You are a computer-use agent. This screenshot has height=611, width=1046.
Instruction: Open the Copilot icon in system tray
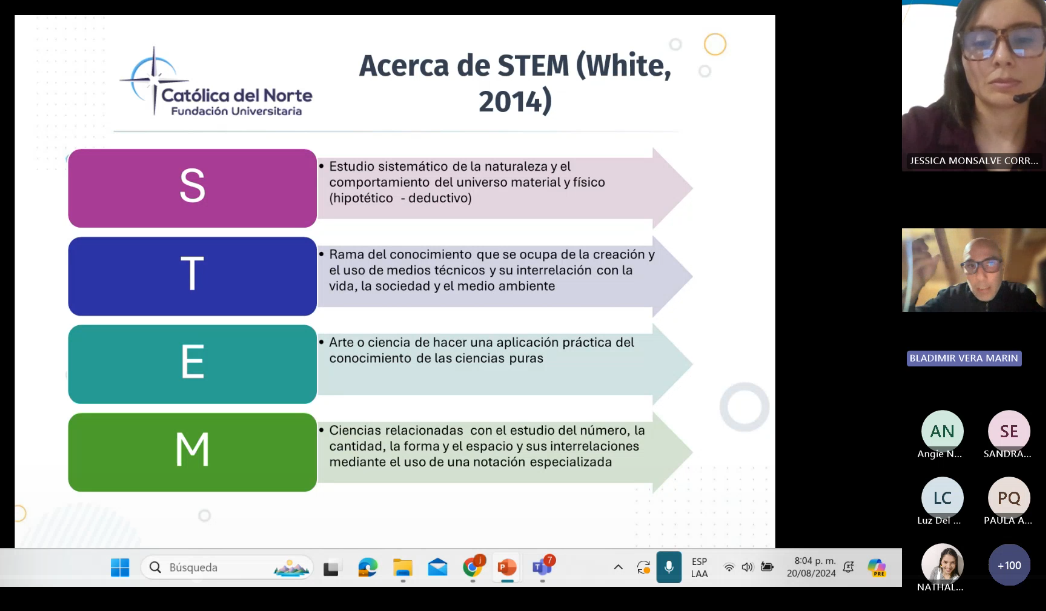[x=877, y=567]
